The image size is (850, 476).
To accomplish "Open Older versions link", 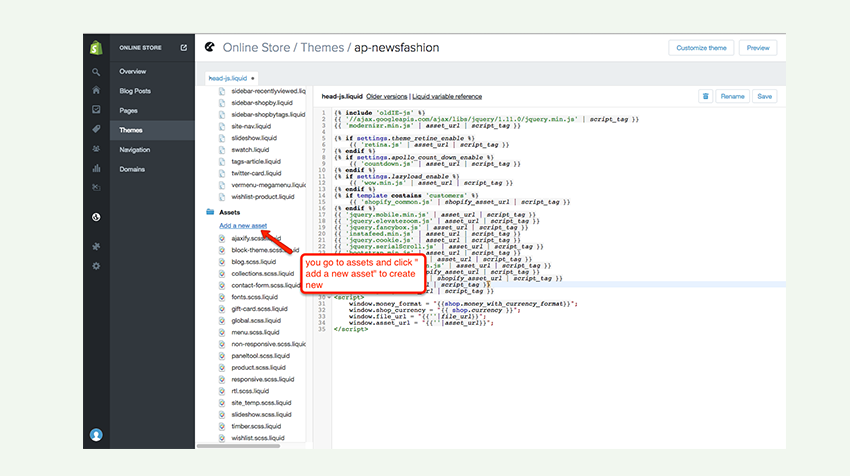I will [387, 97].
